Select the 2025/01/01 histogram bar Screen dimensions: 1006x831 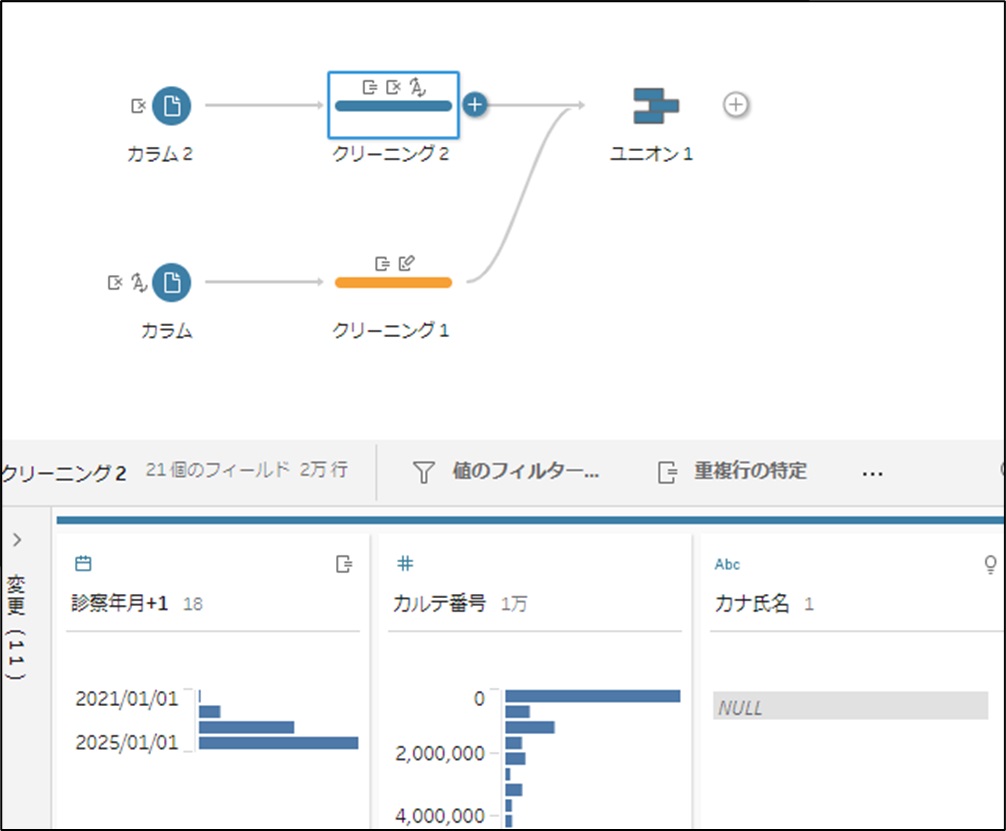(278, 743)
